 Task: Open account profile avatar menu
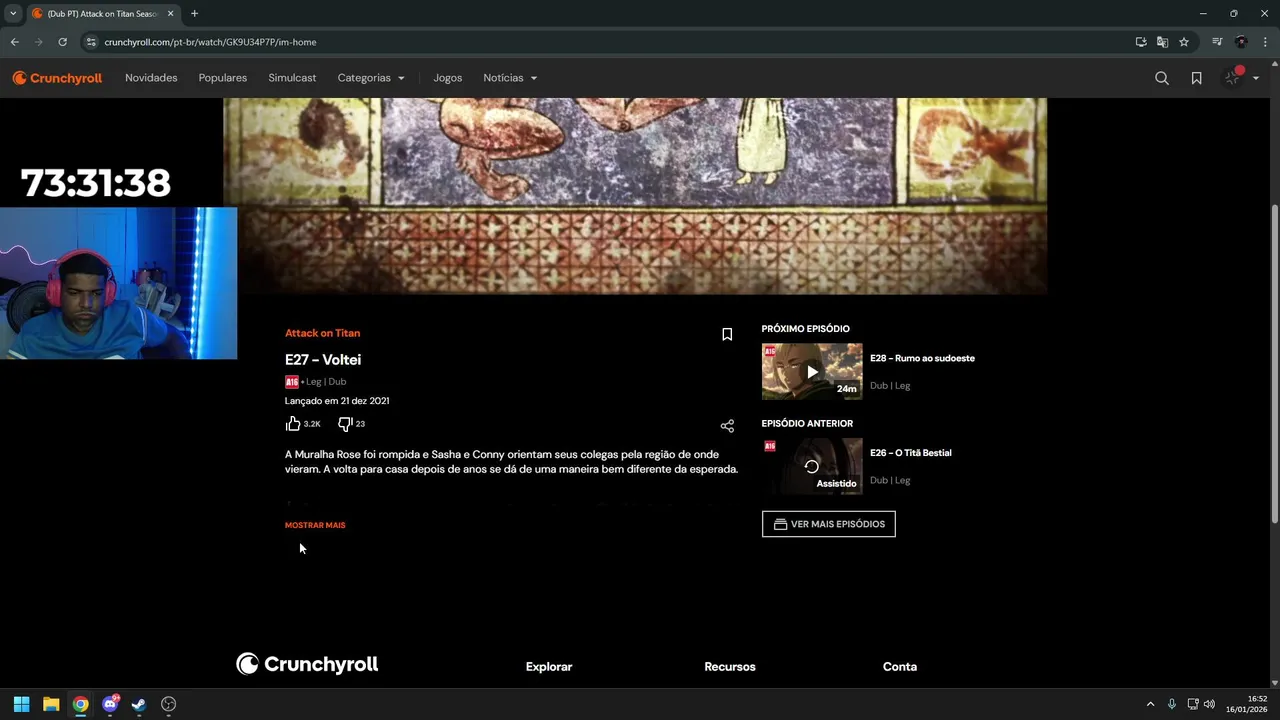(x=1234, y=78)
